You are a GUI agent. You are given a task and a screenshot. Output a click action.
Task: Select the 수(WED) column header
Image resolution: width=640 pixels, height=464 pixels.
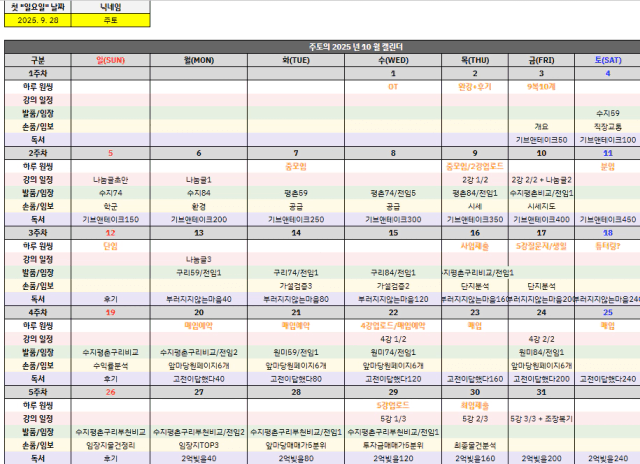[393, 60]
